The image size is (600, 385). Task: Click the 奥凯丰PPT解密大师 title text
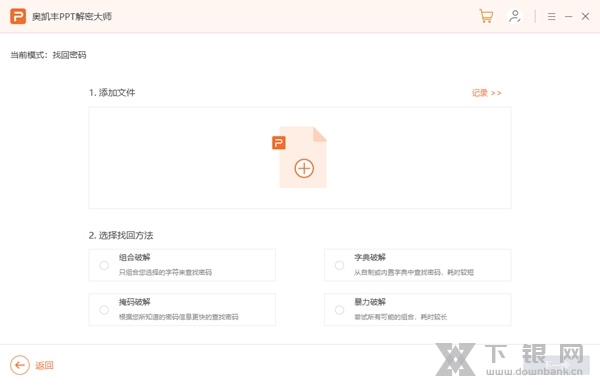tap(72, 16)
